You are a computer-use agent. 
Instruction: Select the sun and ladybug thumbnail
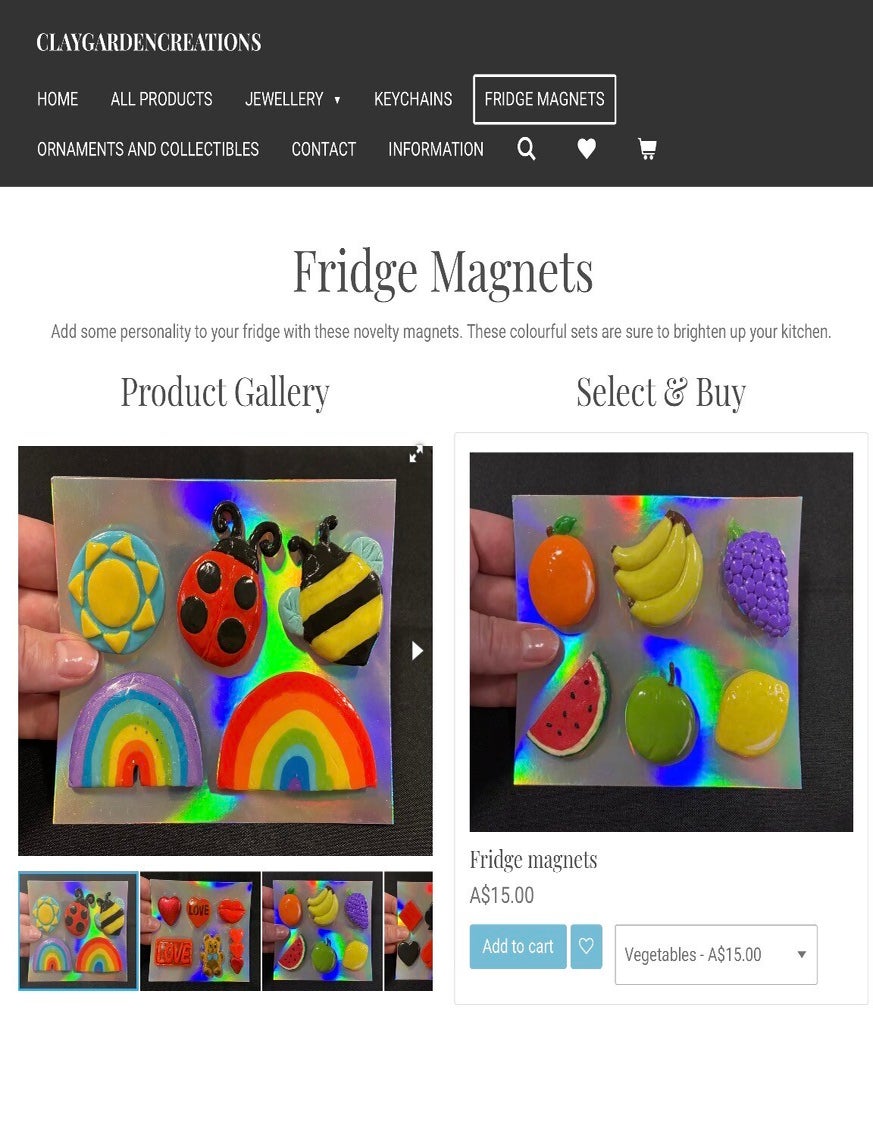78,931
